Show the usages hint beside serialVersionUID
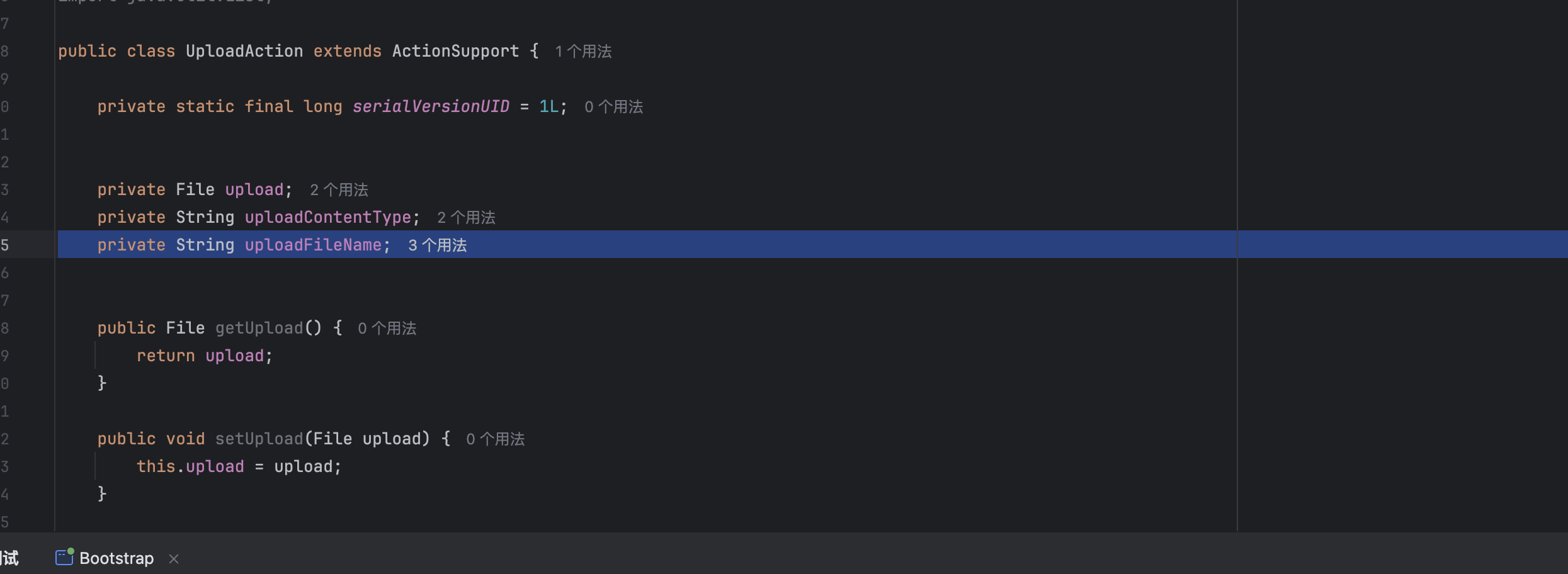Viewport: 1568px width, 574px height. pyautogui.click(x=613, y=107)
